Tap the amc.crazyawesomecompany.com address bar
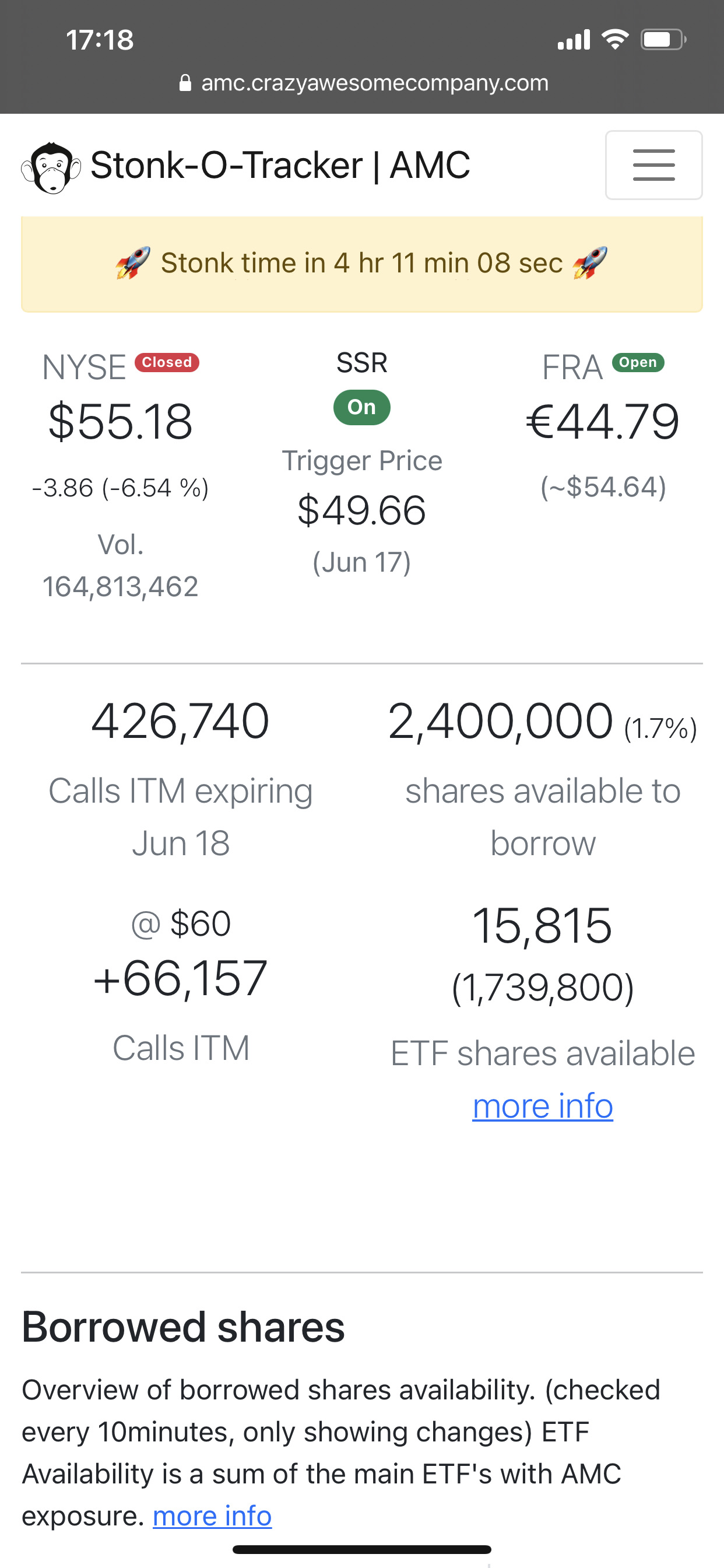The height and width of the screenshot is (1568, 724). tap(374, 83)
